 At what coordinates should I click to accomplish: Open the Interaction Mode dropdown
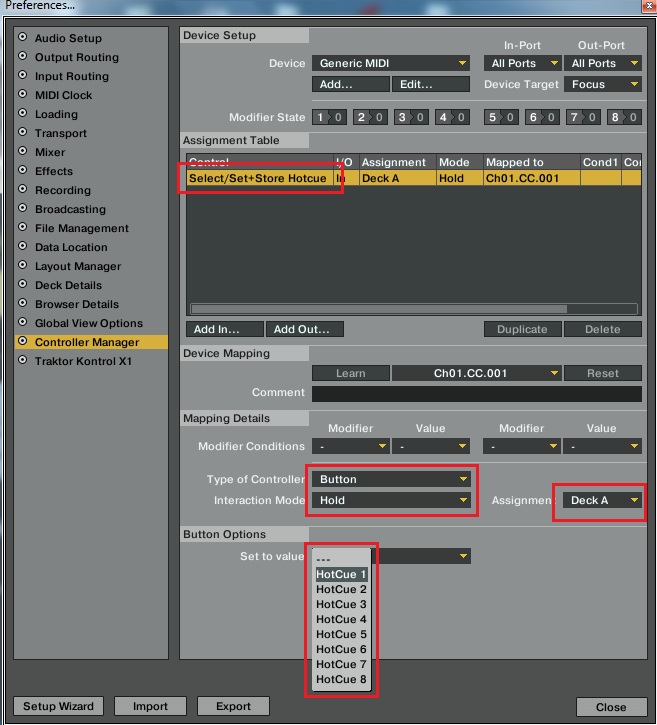coord(391,500)
